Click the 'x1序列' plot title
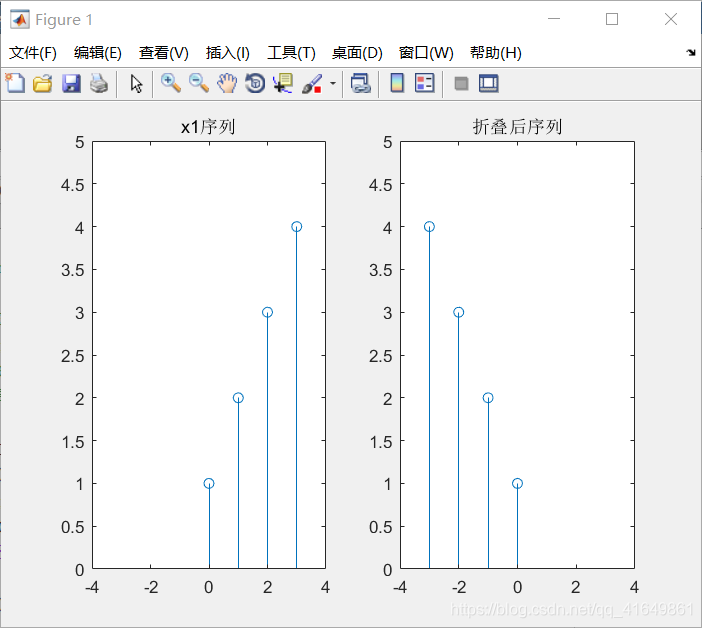This screenshot has height=628, width=702. [x=208, y=127]
